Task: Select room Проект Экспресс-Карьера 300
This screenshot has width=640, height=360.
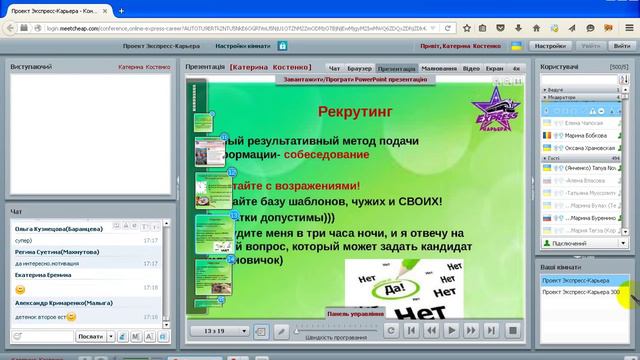Action: point(584,292)
